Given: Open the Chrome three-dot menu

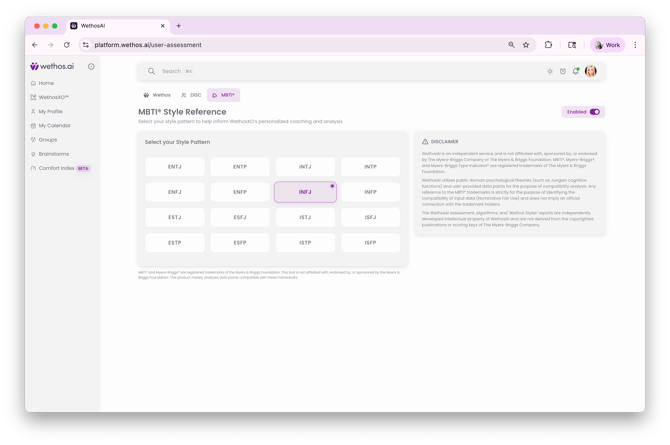Looking at the screenshot, I should [x=635, y=45].
